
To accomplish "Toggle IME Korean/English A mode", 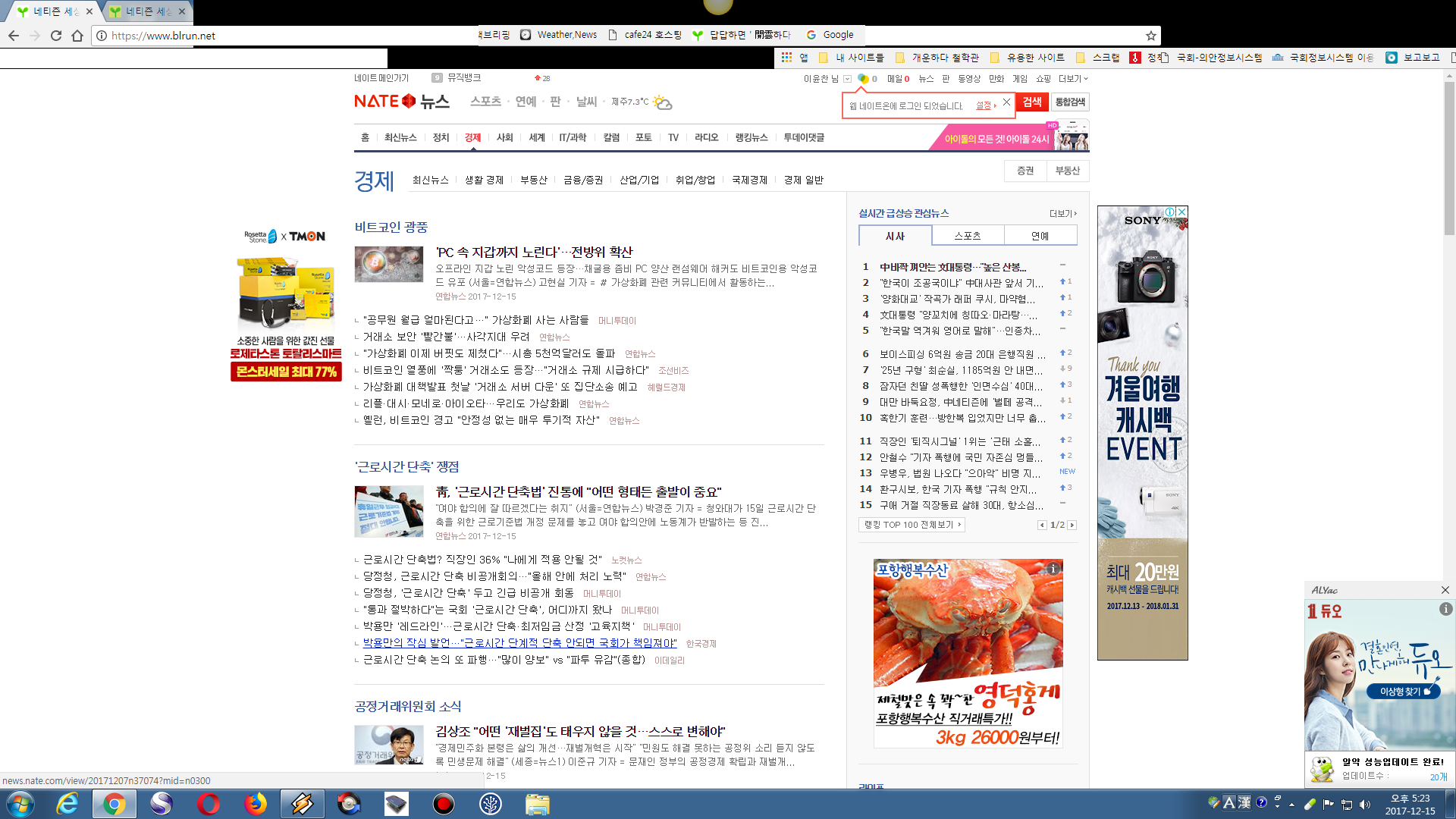I will pyautogui.click(x=1229, y=802).
